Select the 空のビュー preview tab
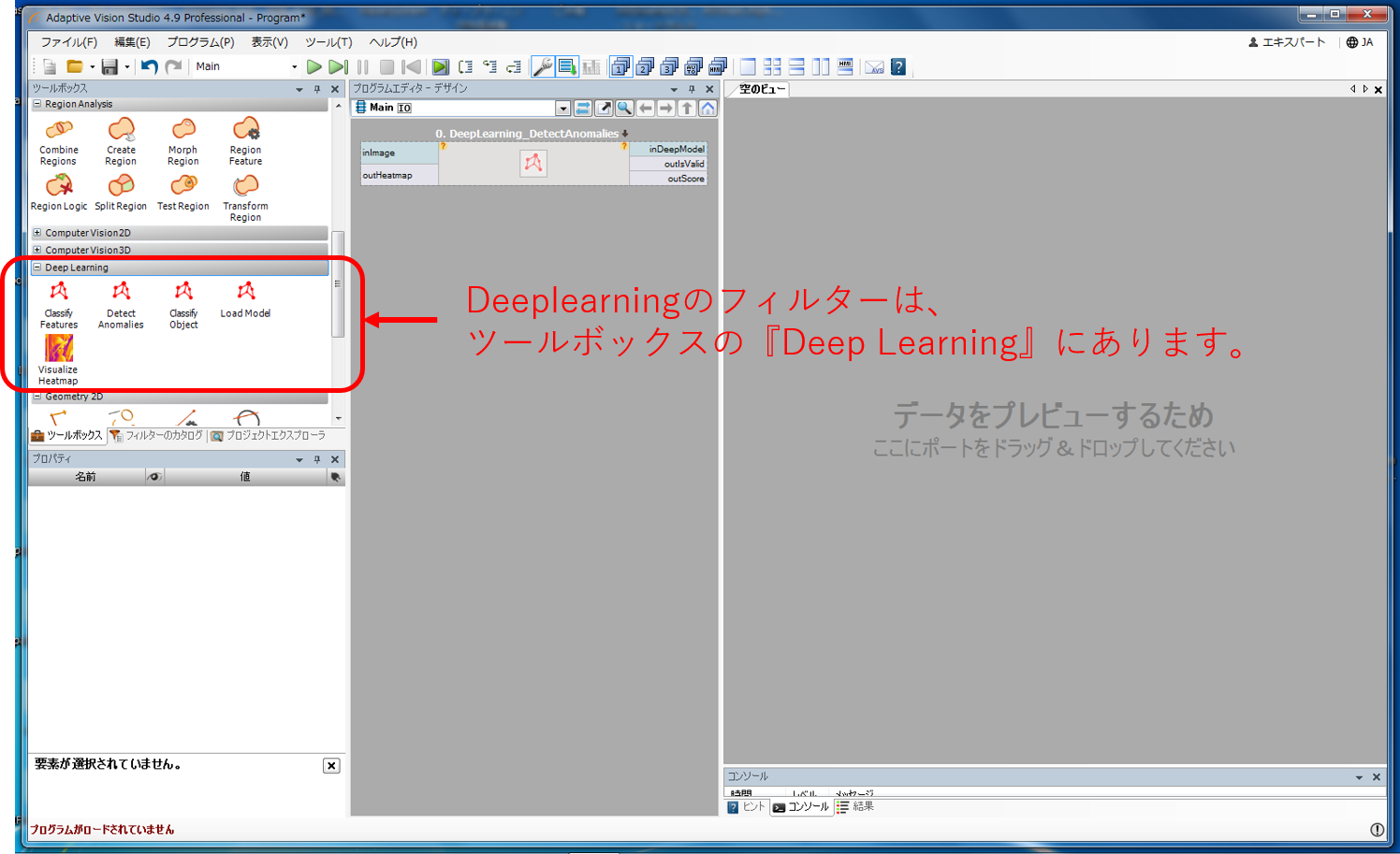 [763, 89]
